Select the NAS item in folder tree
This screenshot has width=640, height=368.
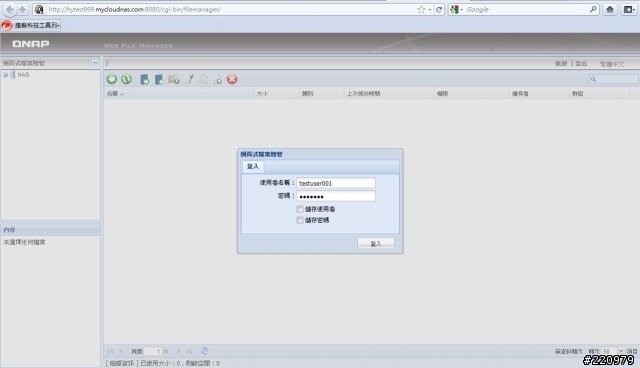23,75
